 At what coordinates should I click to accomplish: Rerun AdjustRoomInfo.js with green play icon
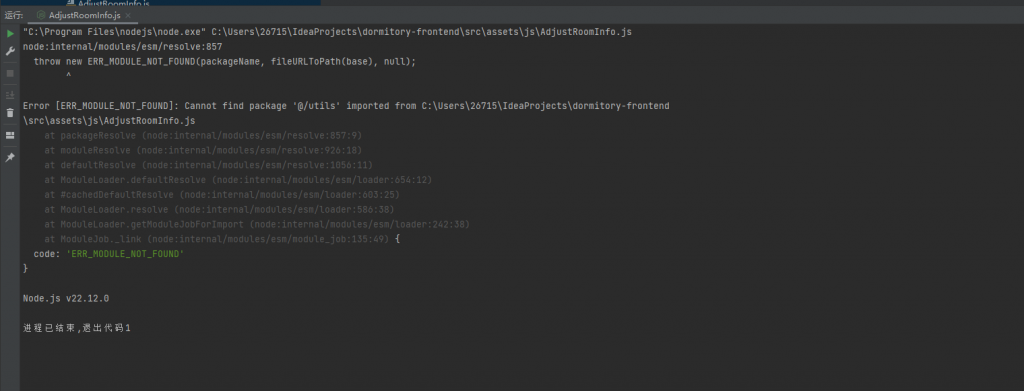pos(10,33)
